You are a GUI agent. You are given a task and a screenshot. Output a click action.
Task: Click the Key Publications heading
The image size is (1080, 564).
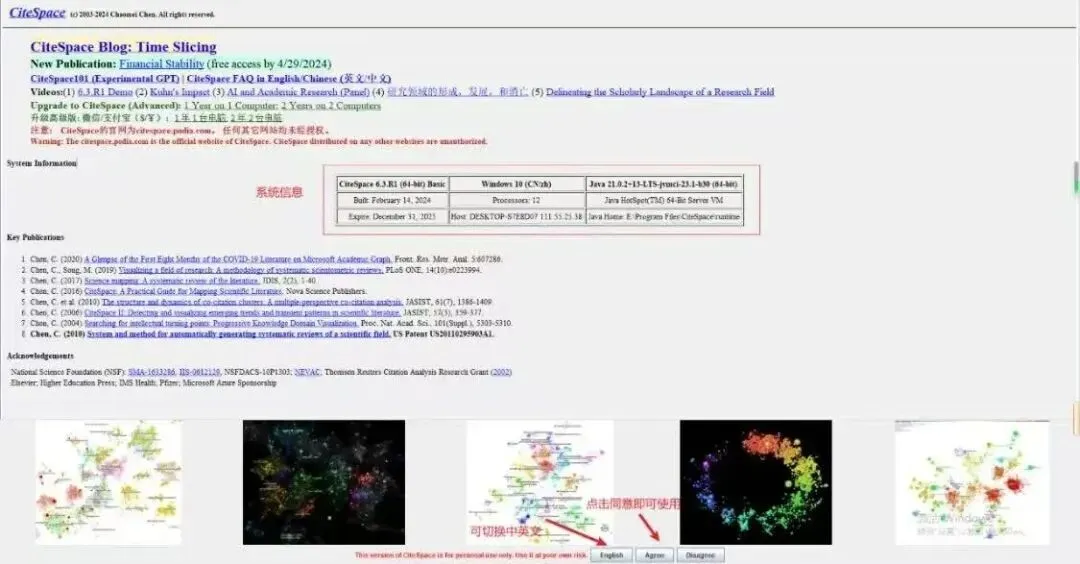[x=36, y=237]
